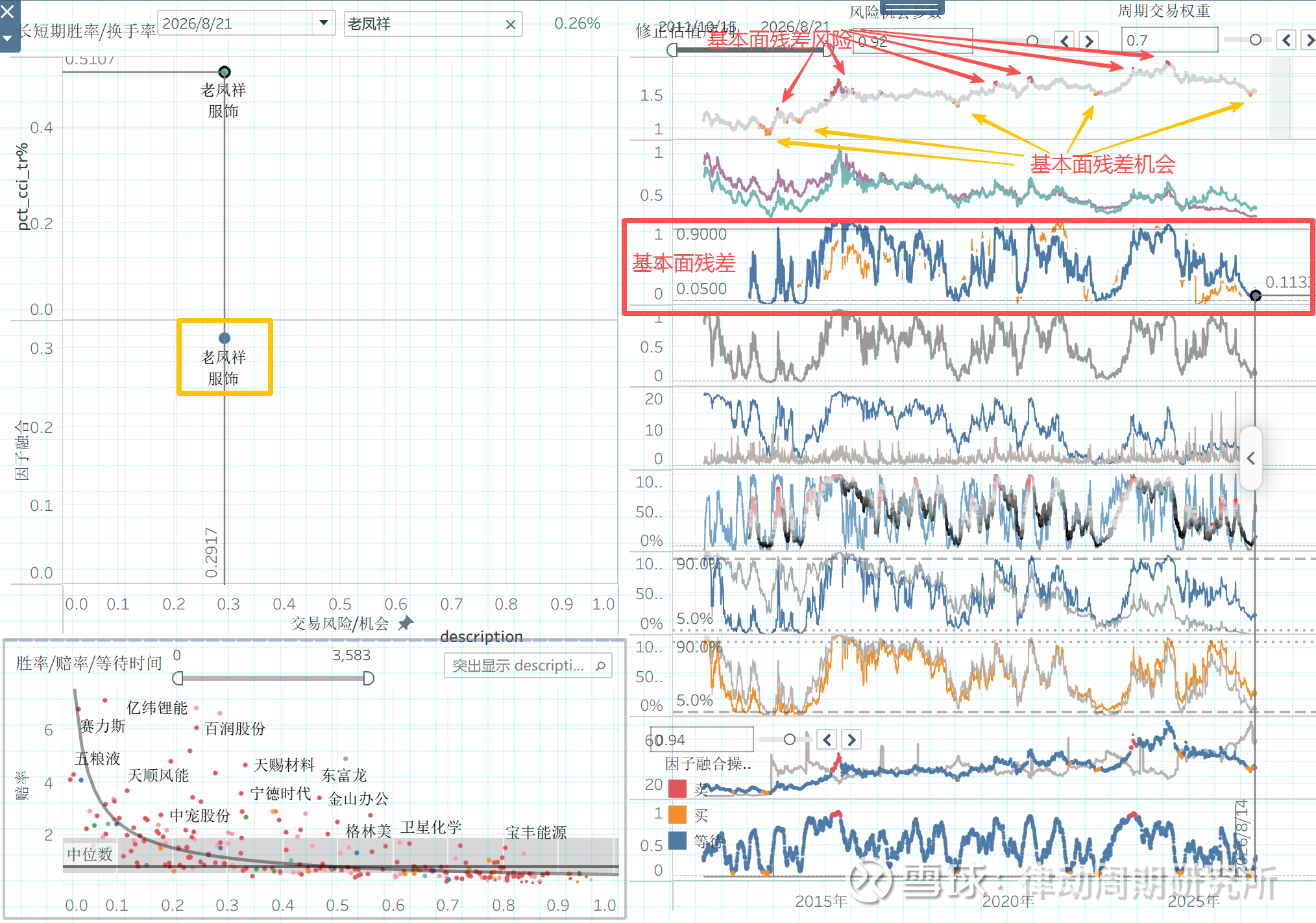Edit the 0.7 周期交易权重 value field

(1169, 40)
